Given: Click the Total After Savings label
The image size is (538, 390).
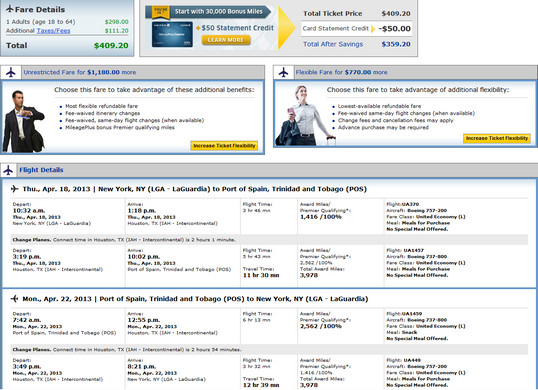Looking at the screenshot, I should pyautogui.click(x=333, y=44).
